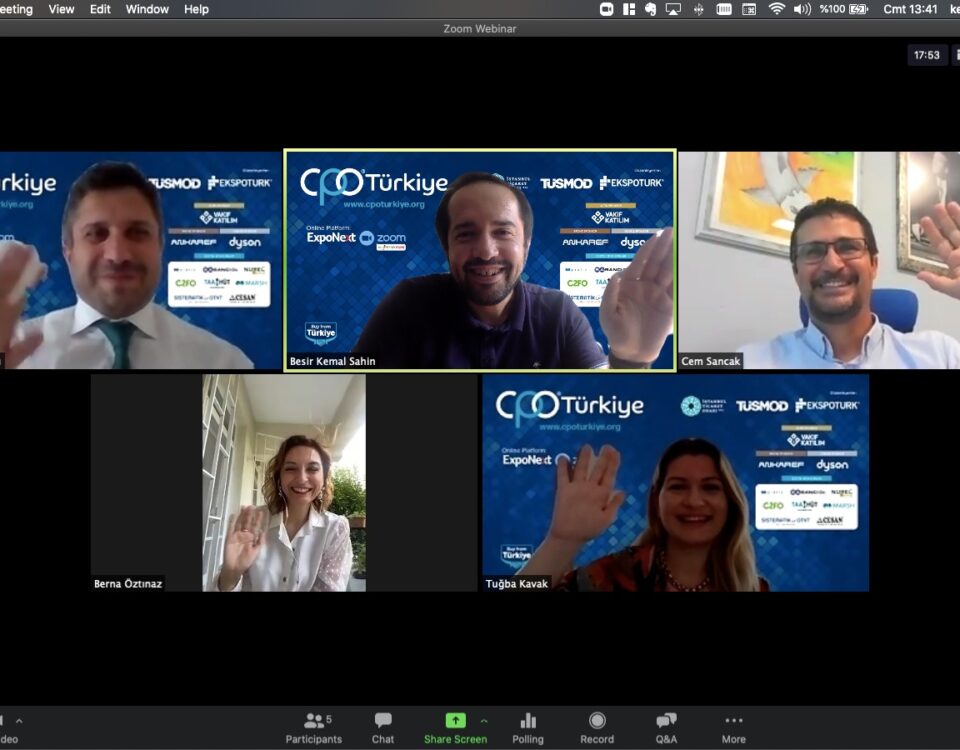The image size is (960, 750).
Task: Open the Help menu
Action: [x=196, y=9]
